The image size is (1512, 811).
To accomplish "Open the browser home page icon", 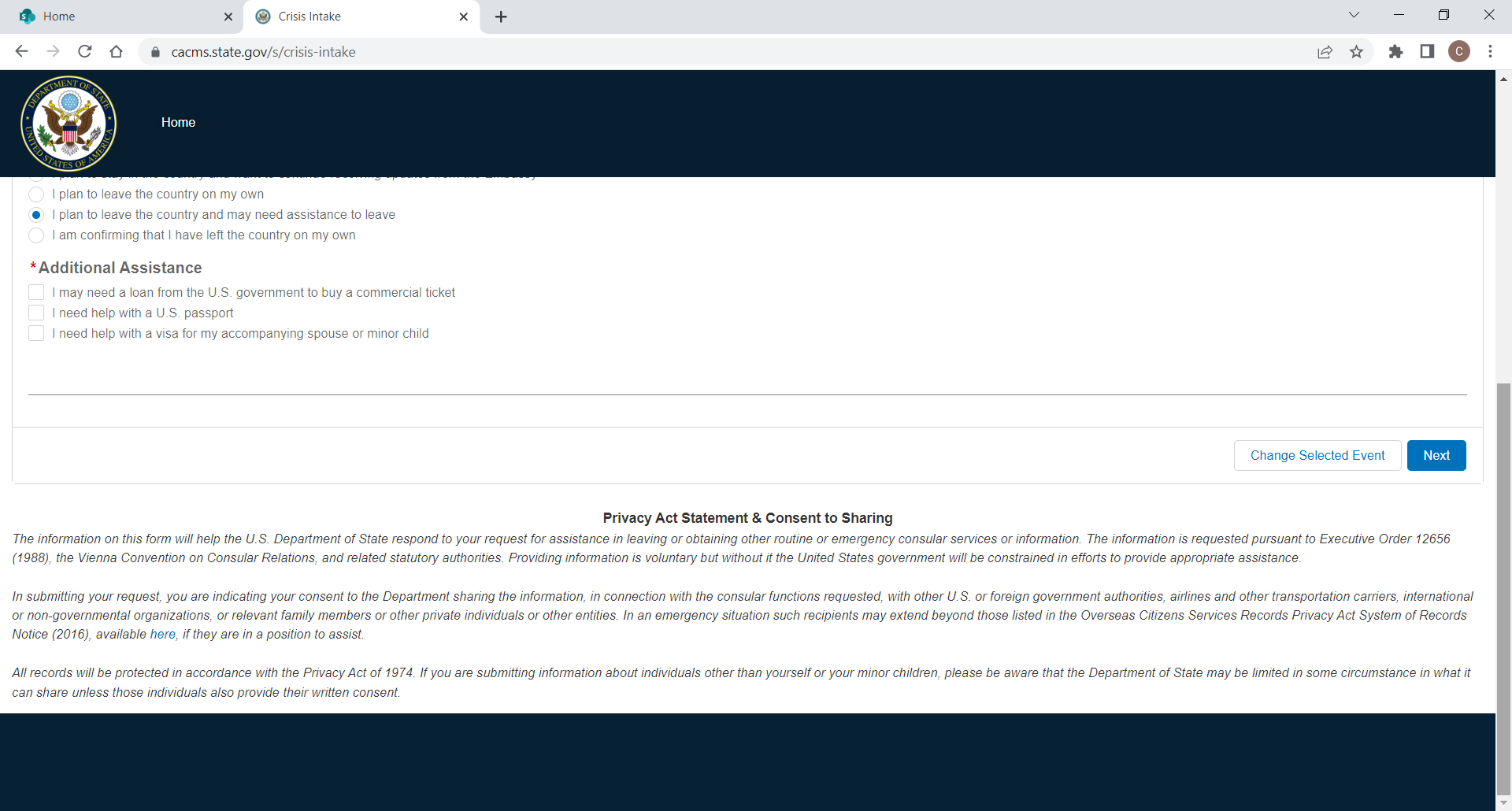I will (x=117, y=51).
